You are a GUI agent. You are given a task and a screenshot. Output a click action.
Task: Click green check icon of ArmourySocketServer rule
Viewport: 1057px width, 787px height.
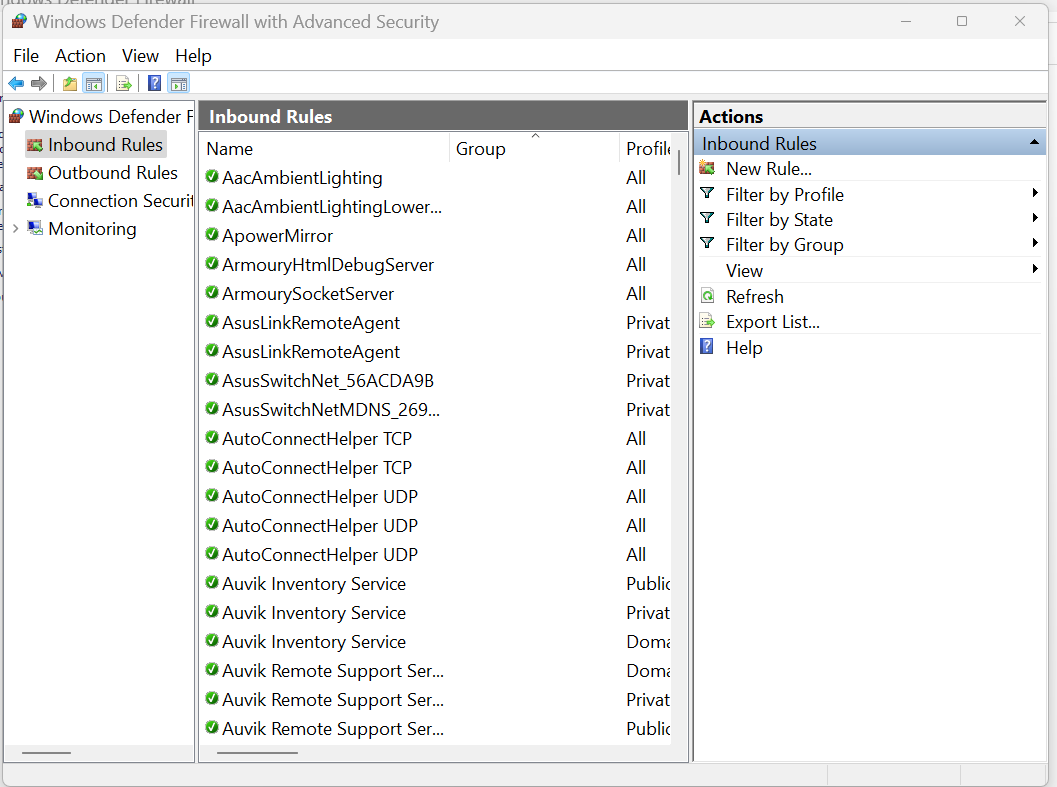point(212,293)
